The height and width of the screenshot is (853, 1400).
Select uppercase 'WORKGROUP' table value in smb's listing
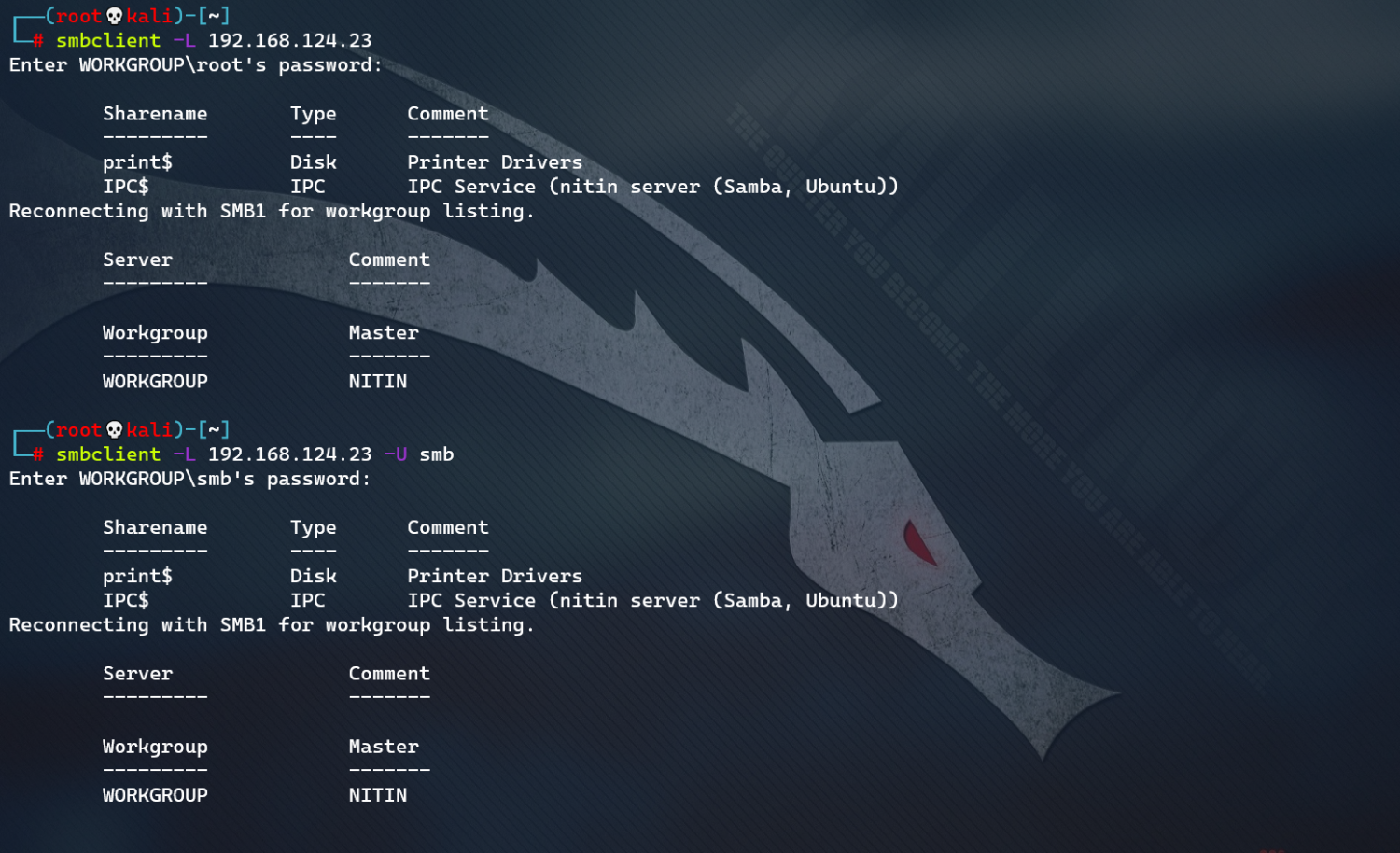[x=155, y=795]
